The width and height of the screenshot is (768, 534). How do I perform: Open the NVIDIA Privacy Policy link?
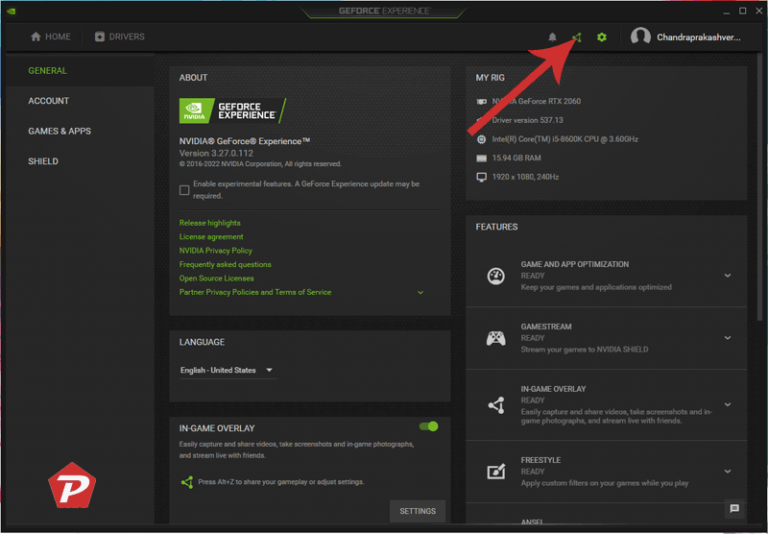point(216,250)
